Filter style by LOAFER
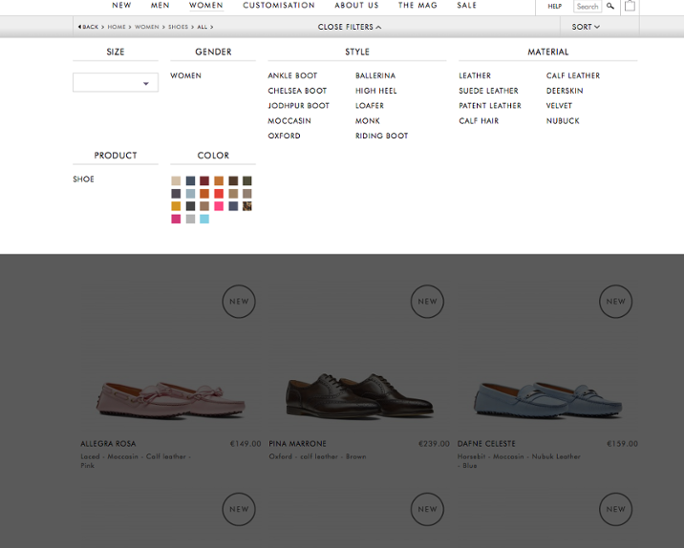684x548 pixels. click(x=369, y=106)
